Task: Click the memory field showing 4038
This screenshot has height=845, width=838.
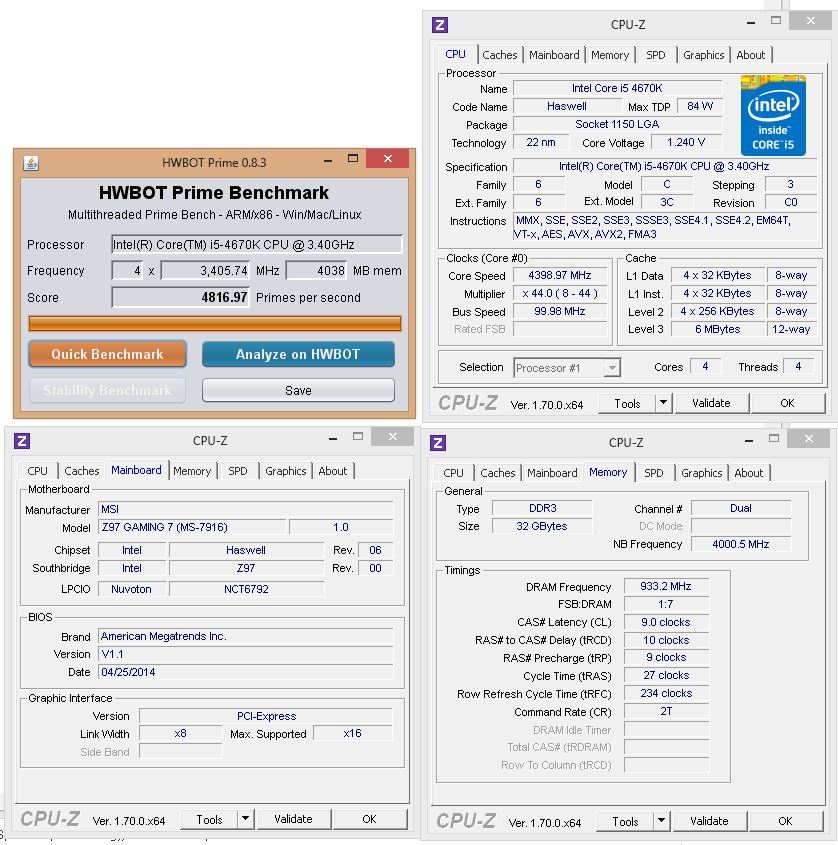Action: pos(316,271)
